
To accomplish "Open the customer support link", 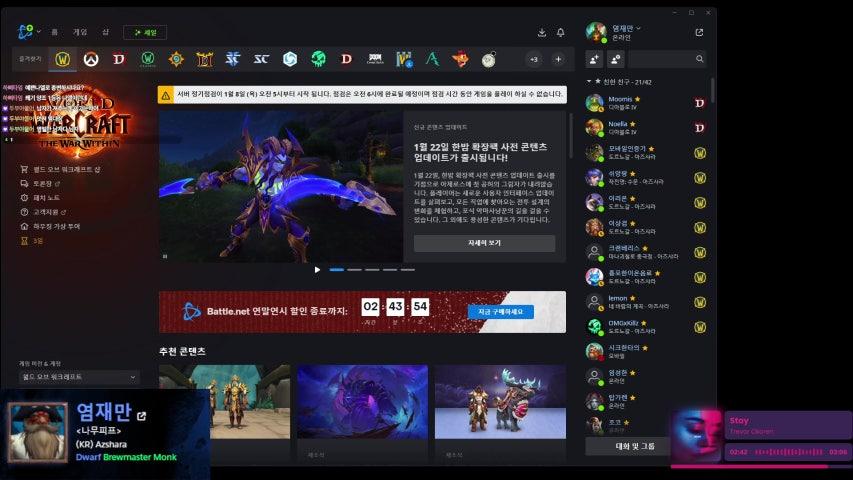I will [x=44, y=212].
